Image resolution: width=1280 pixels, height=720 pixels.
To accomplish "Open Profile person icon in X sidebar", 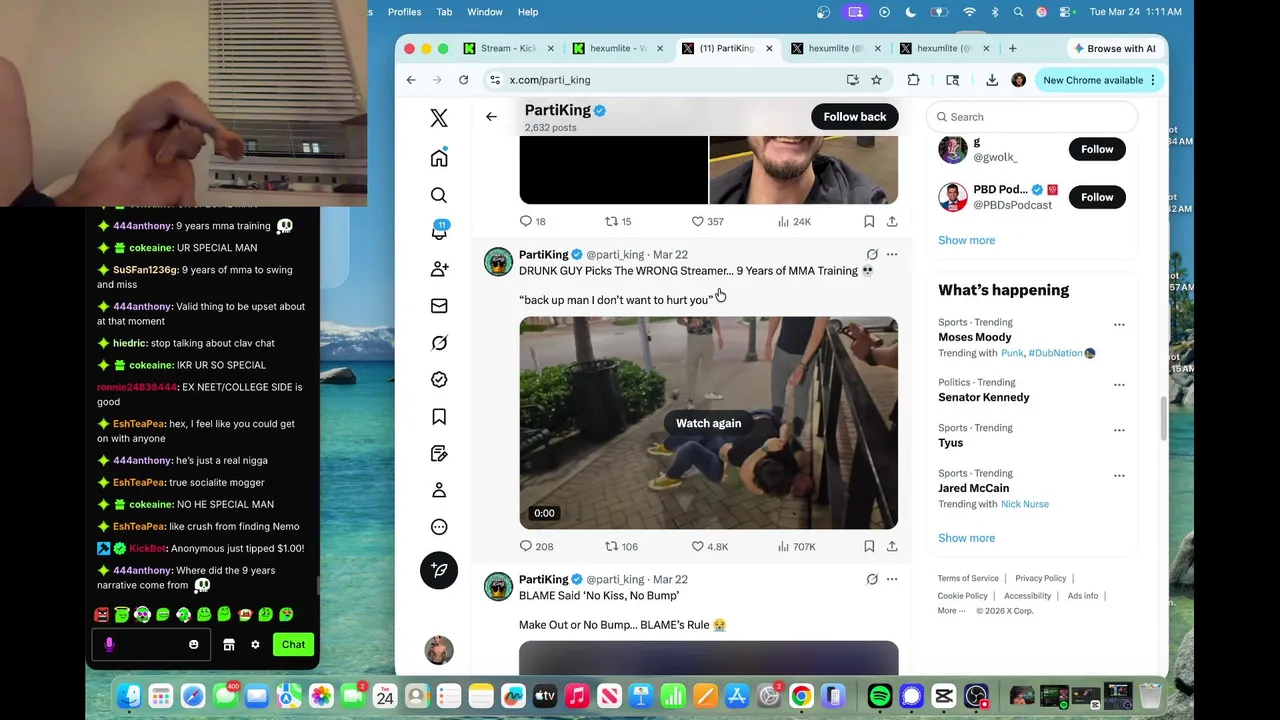I will 439,490.
